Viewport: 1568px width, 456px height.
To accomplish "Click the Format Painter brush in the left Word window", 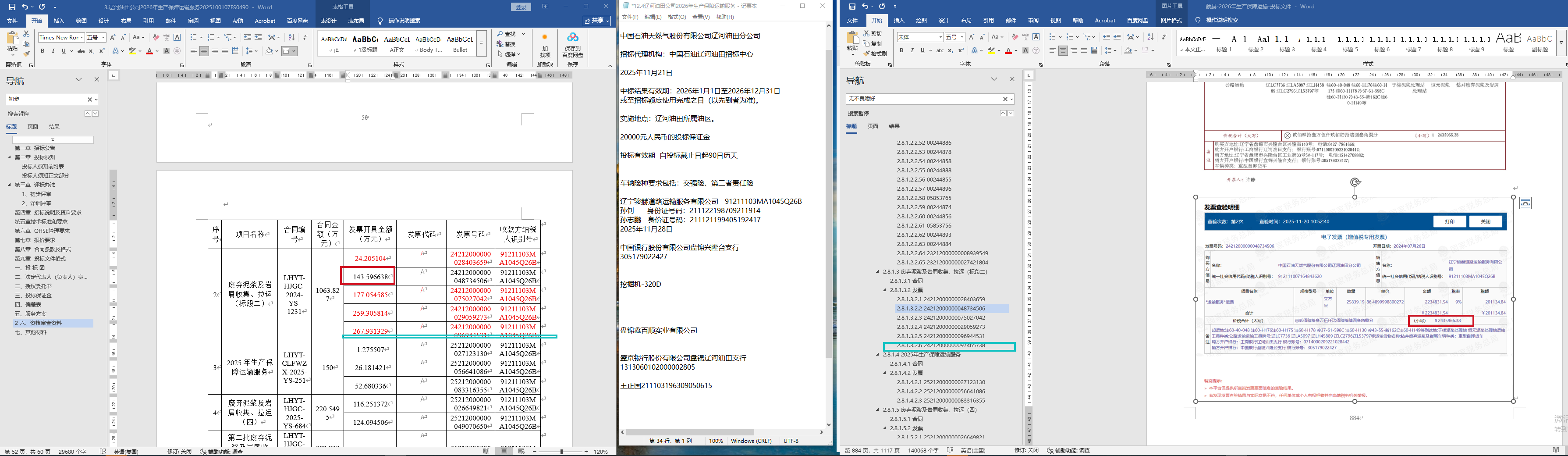I will tap(26, 53).
